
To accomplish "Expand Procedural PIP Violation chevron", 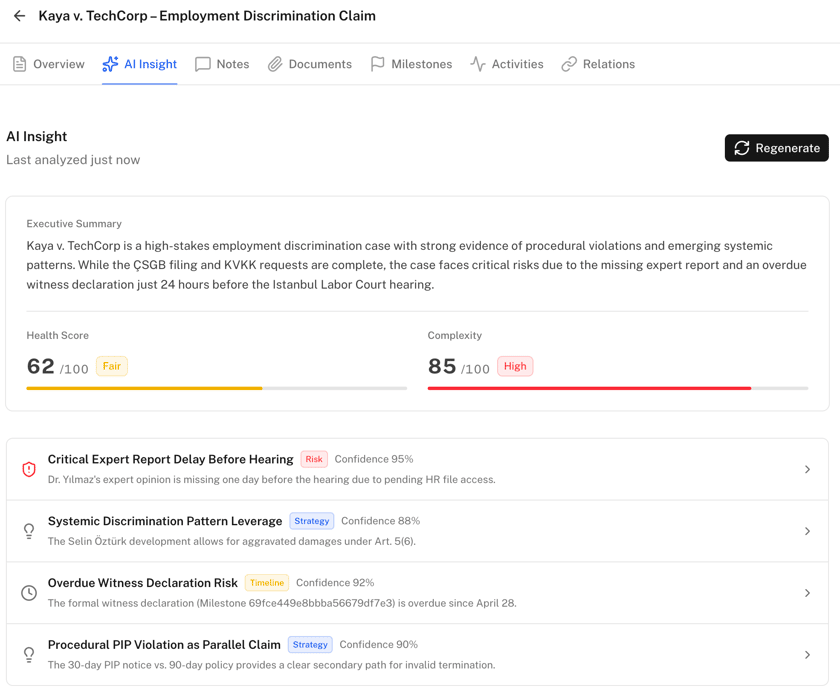I will point(807,654).
